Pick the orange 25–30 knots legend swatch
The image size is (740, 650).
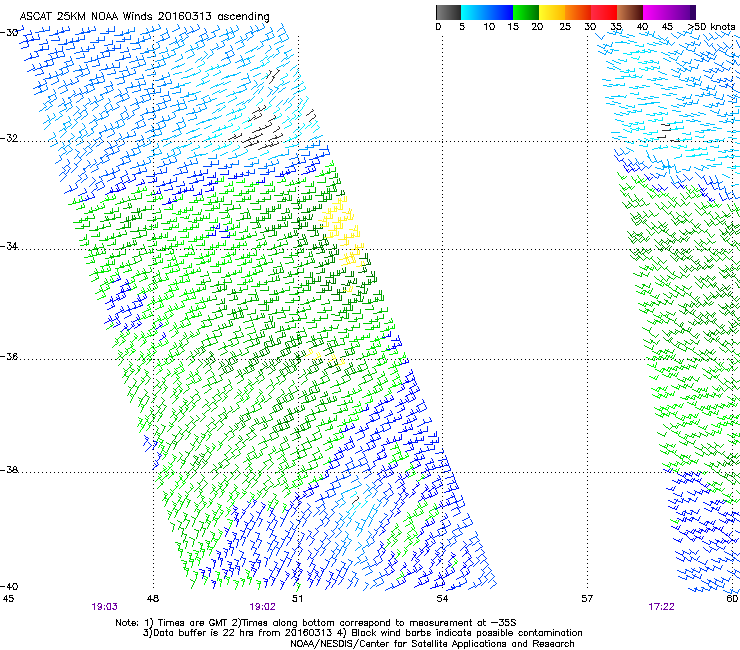578,12
